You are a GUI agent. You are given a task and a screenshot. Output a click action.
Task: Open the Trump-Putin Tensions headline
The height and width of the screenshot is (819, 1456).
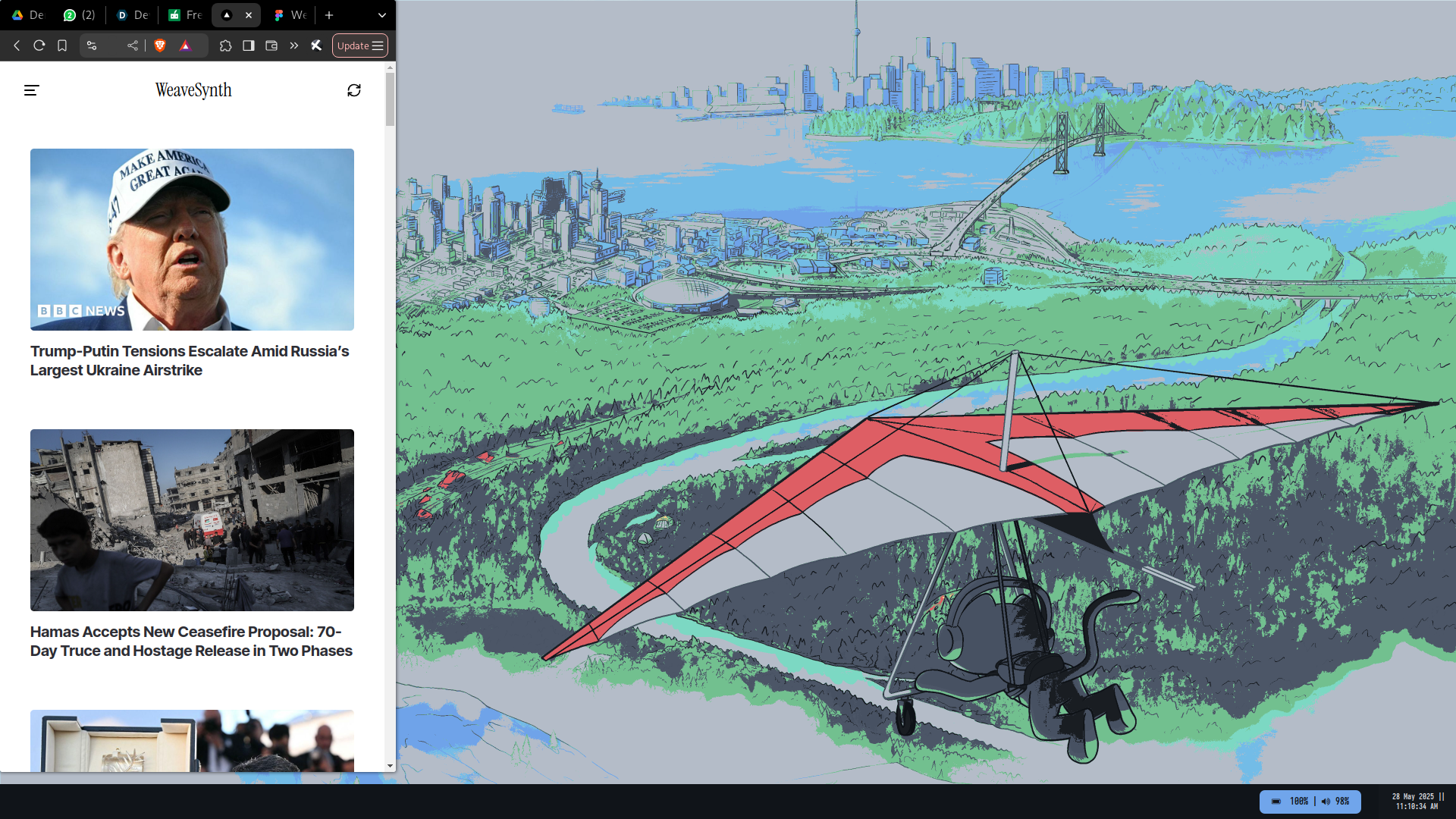pos(190,360)
